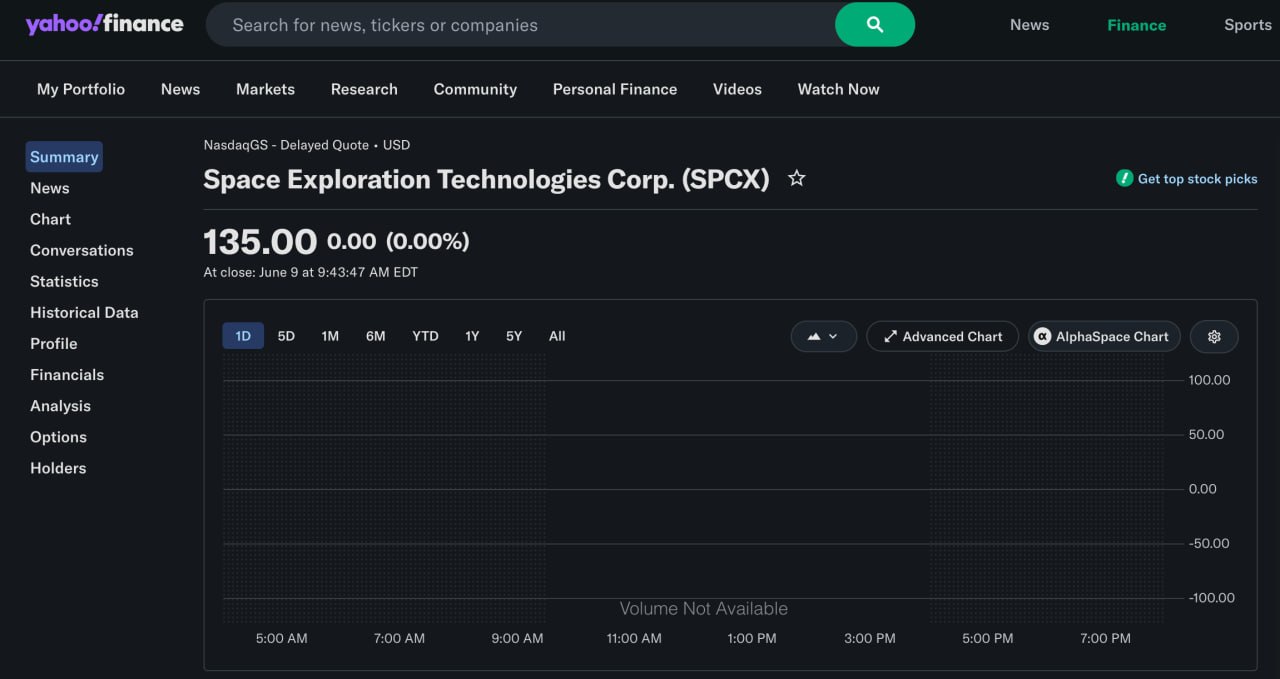Screen dimensions: 1280x679
Task: Click the Yahoo Finance logo
Action: 104,24
